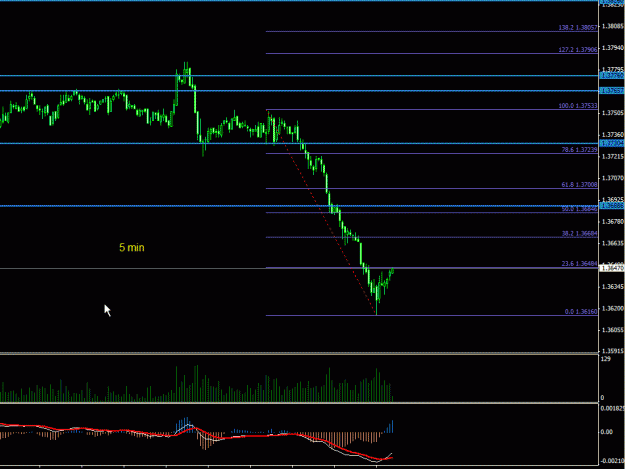This screenshot has height=469, width=625.
Task: Click 1.37505 on the price scale
Action: coord(613,113)
